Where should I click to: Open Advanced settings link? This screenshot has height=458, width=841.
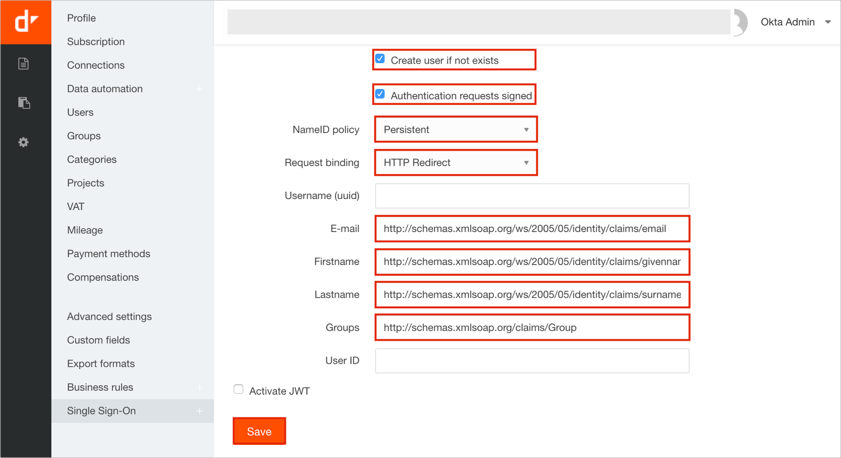(x=109, y=317)
